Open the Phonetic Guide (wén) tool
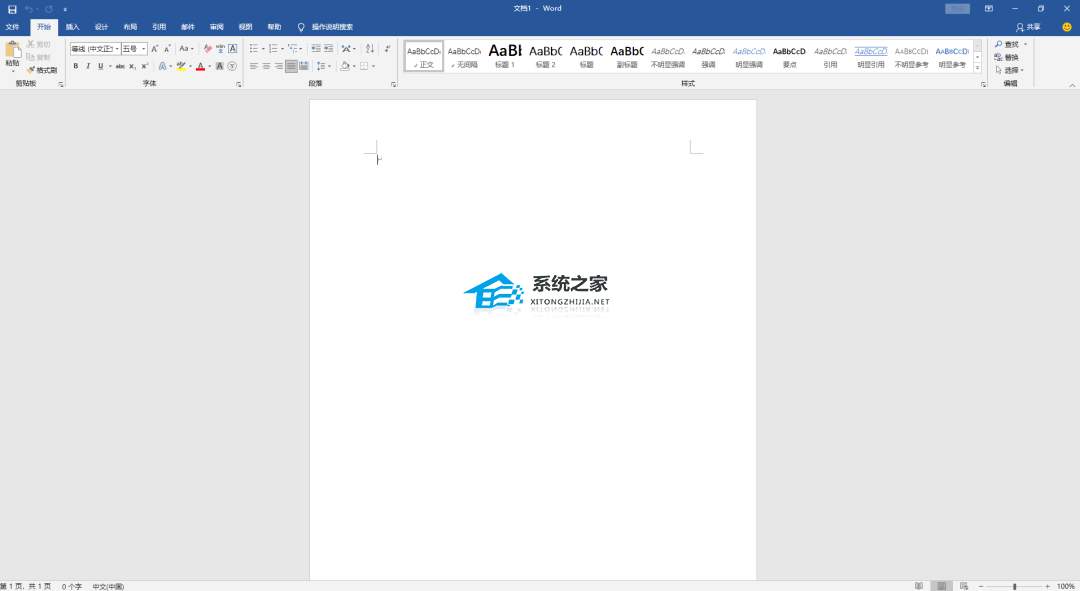Screen dimensions: 1080x591 (x=220, y=49)
